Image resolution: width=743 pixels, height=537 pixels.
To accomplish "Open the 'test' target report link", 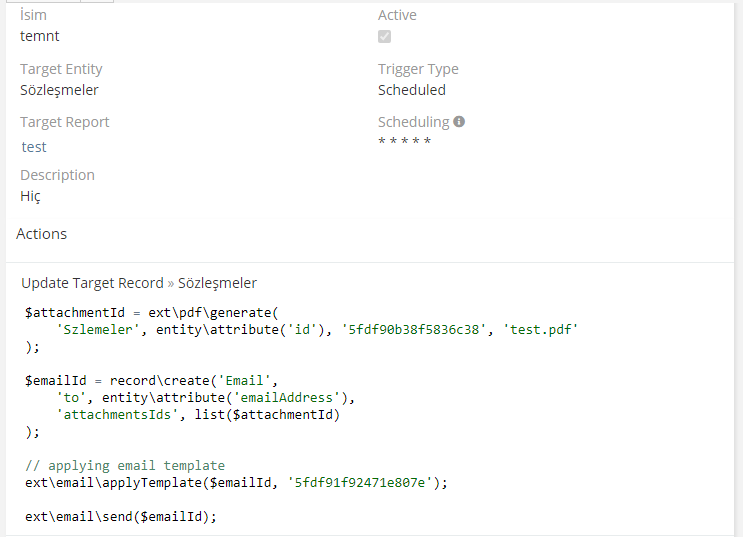I will pos(34,147).
